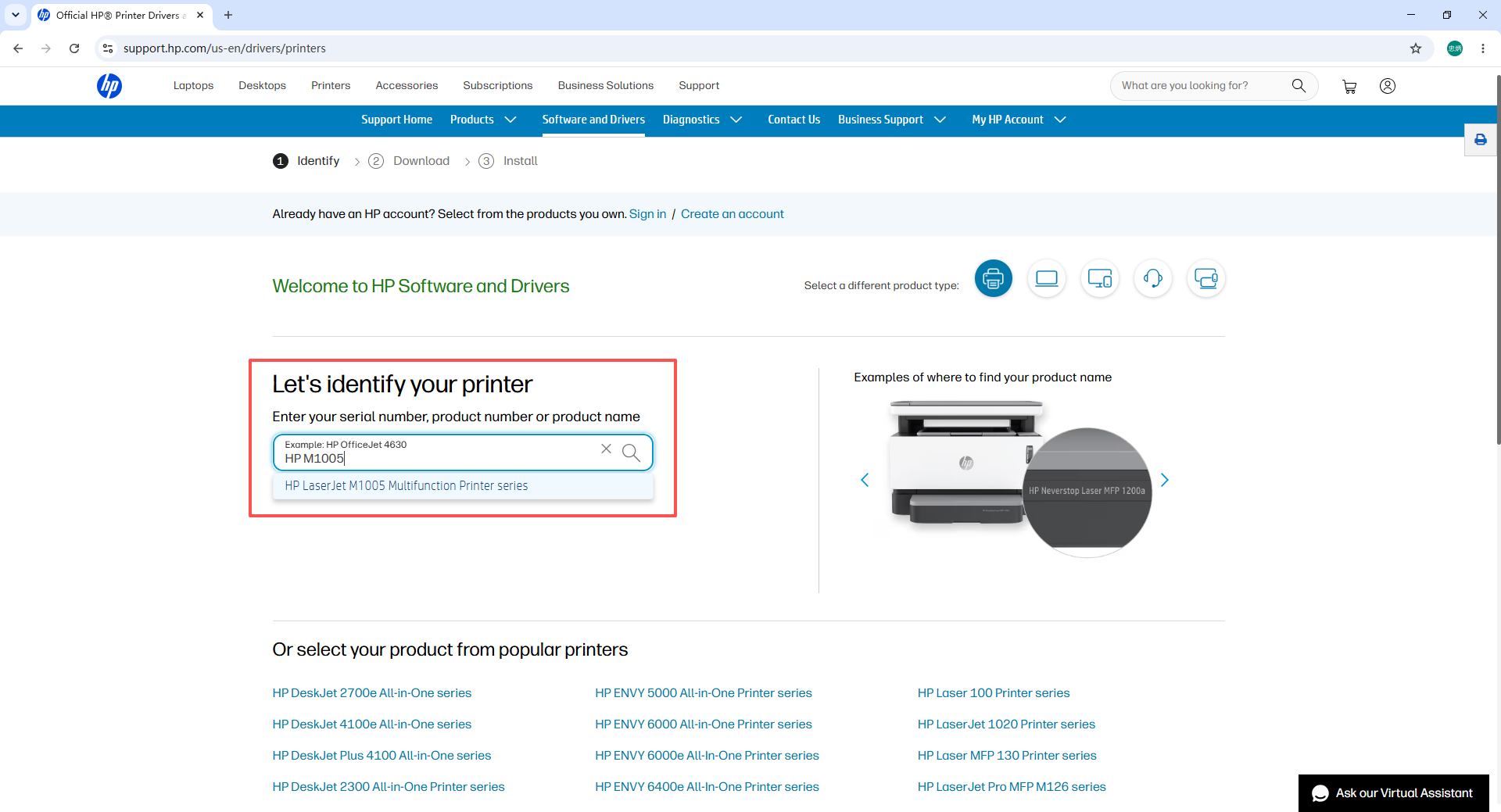The image size is (1501, 812).
Task: Open HP ENVY 6400e All-In-One Printer series
Action: [x=707, y=787]
